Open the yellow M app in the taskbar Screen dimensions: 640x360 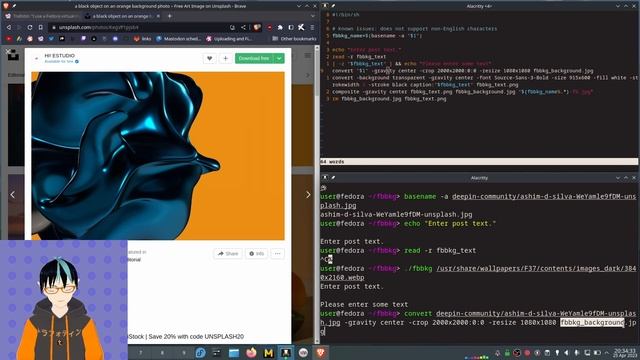tap(268, 353)
